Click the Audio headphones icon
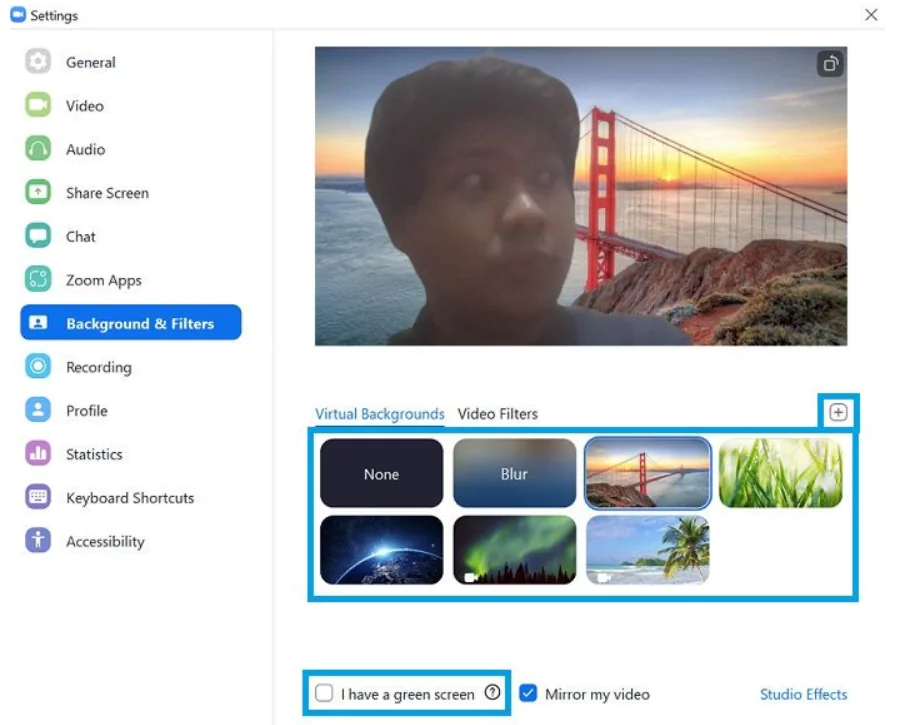 coord(38,148)
